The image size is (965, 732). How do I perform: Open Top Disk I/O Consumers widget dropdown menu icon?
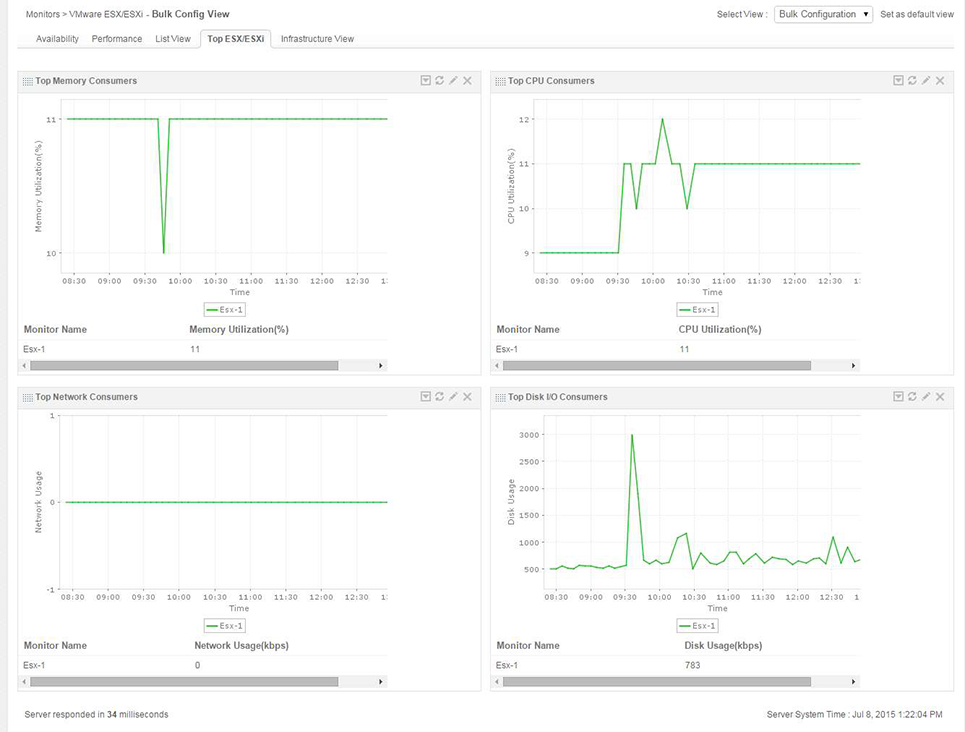[898, 396]
